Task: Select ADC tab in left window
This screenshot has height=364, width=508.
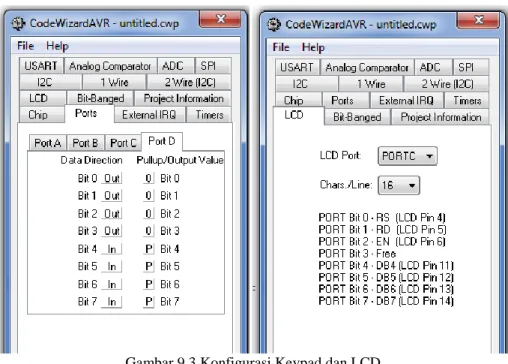Action: [175, 66]
